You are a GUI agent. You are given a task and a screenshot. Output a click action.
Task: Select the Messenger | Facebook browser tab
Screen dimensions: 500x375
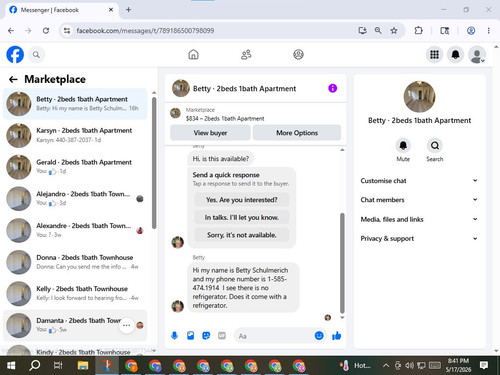click(x=62, y=10)
